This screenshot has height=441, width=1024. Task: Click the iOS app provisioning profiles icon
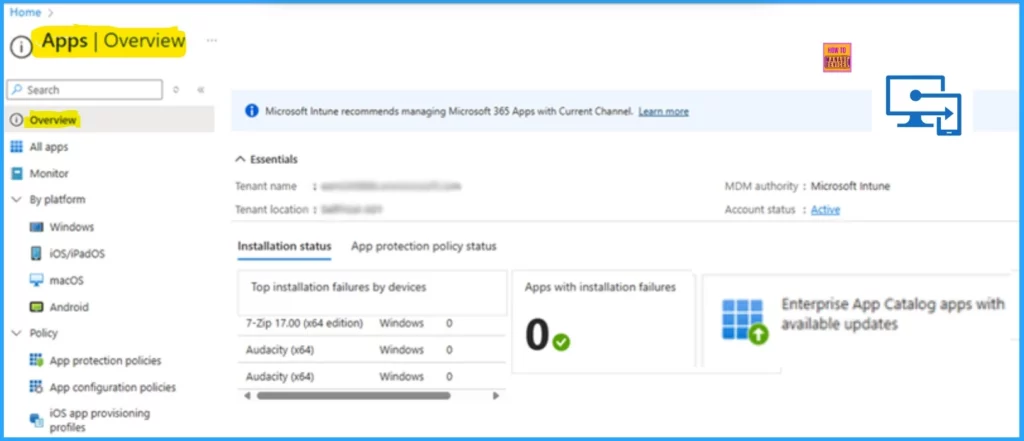pyautogui.click(x=37, y=419)
